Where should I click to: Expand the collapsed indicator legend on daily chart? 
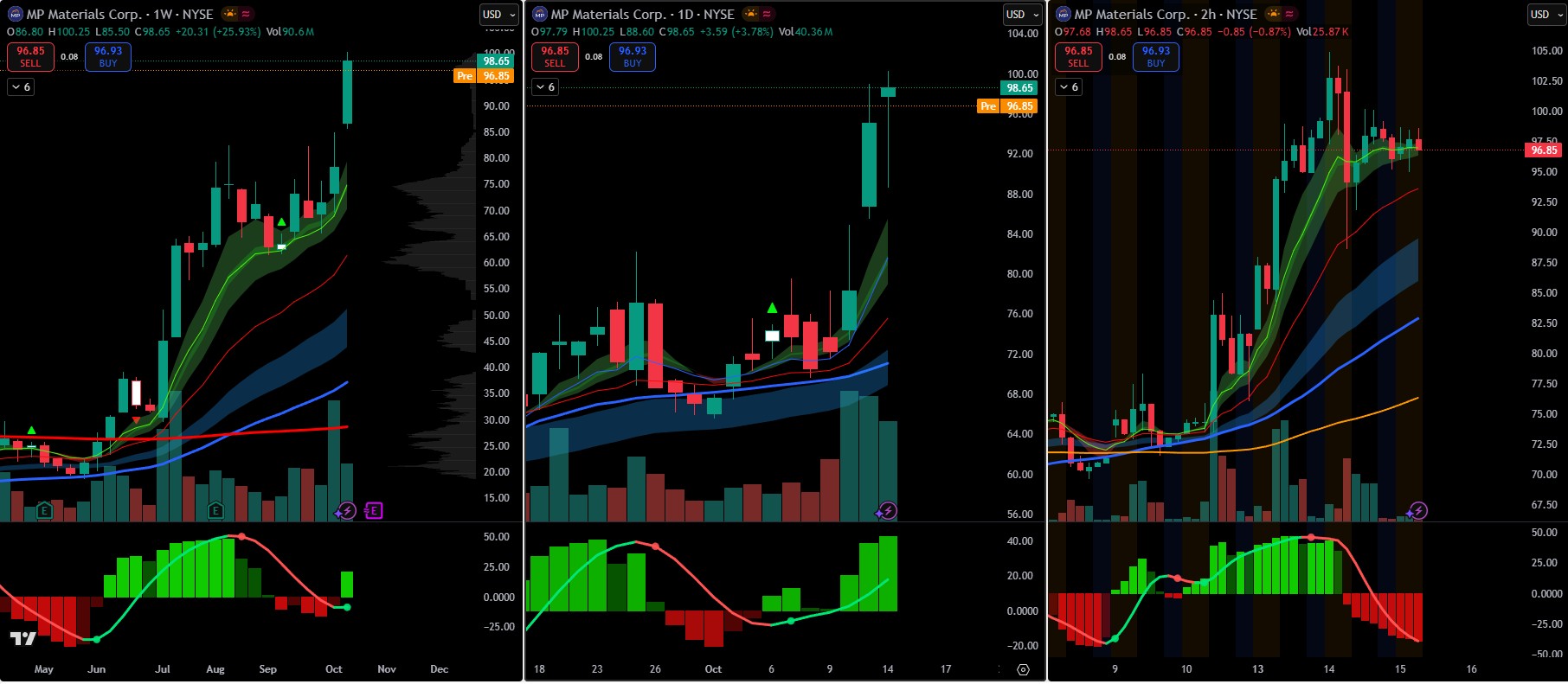pyautogui.click(x=545, y=87)
